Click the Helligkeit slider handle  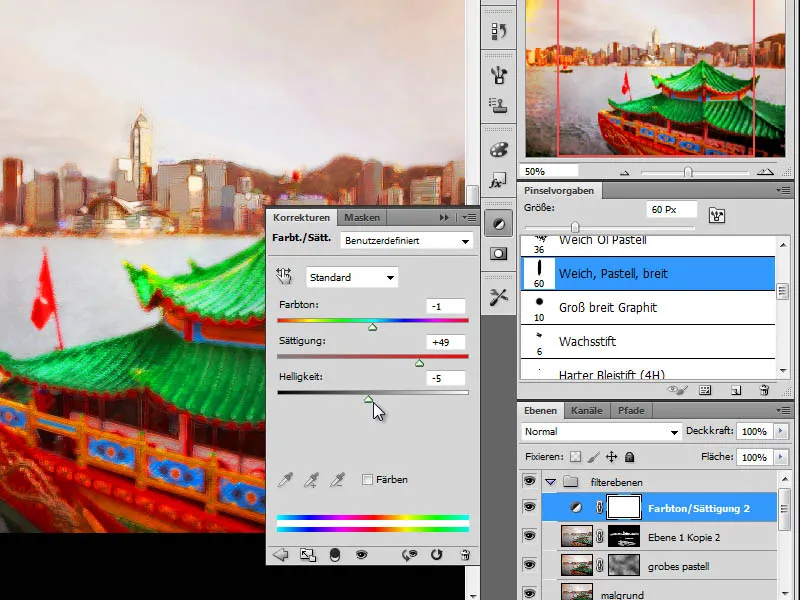(x=369, y=399)
